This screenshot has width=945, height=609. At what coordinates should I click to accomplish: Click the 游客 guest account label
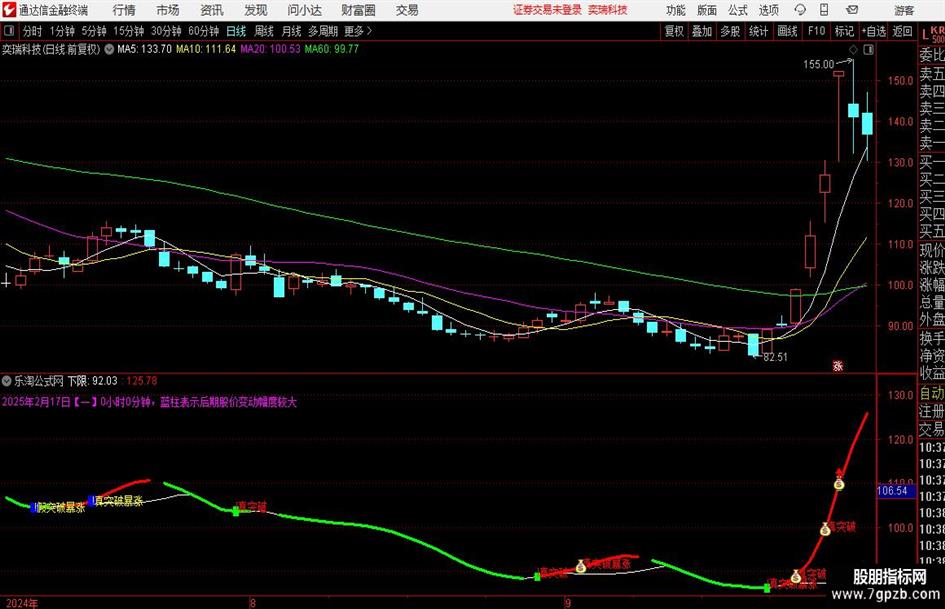(x=904, y=10)
